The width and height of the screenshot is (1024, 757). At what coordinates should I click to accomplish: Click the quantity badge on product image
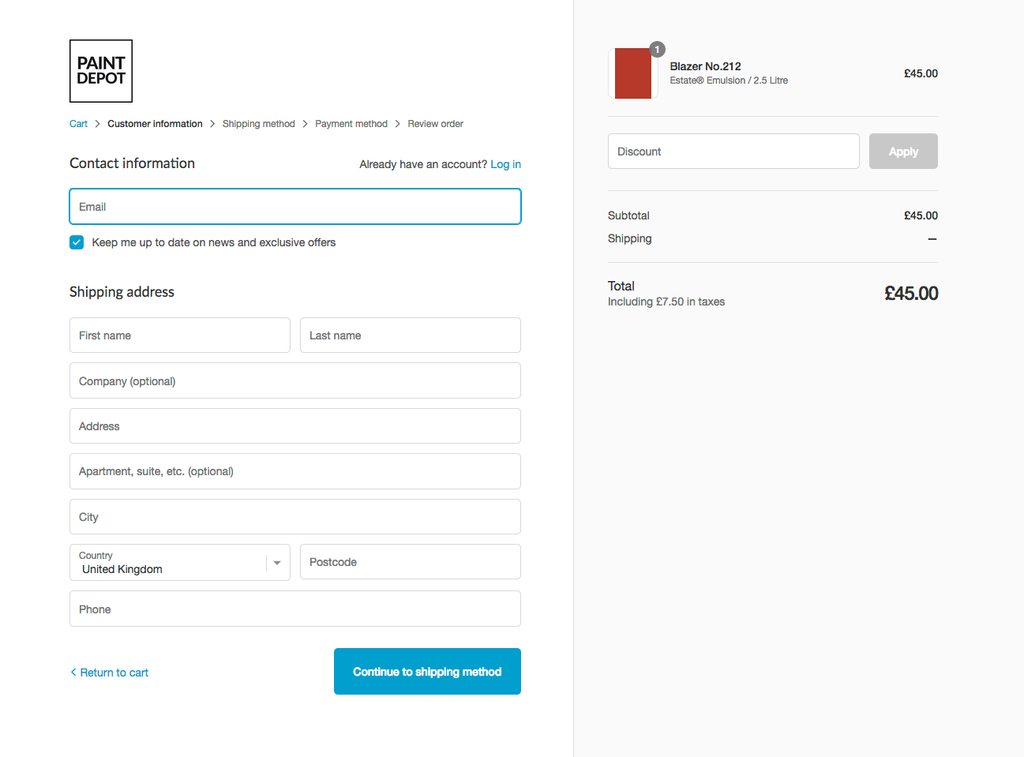click(657, 48)
